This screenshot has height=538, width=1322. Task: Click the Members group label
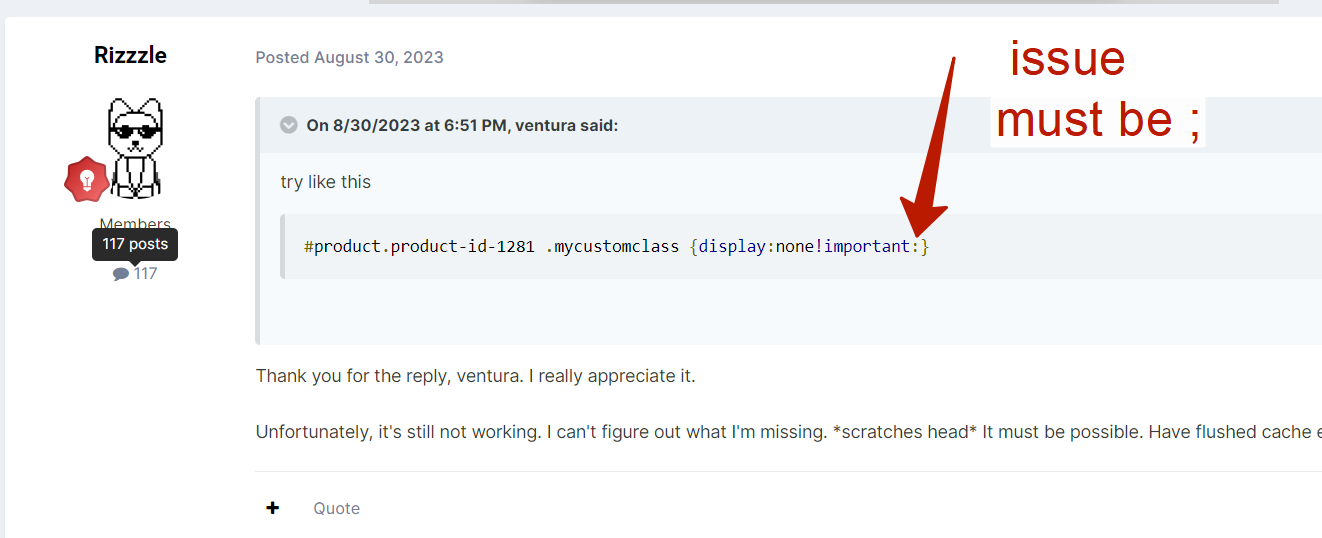pyautogui.click(x=134, y=224)
